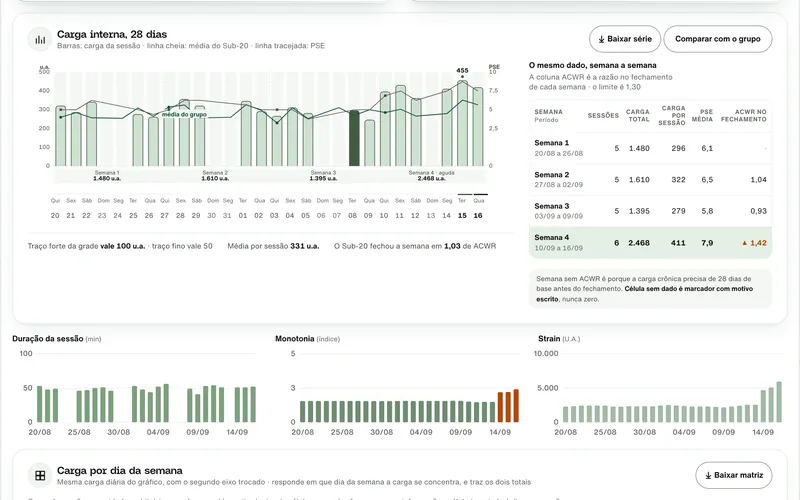Viewport: 800px width, 500px height.
Task: Click the ACWR NO FECHAMENTO column header
Action: tap(743, 115)
